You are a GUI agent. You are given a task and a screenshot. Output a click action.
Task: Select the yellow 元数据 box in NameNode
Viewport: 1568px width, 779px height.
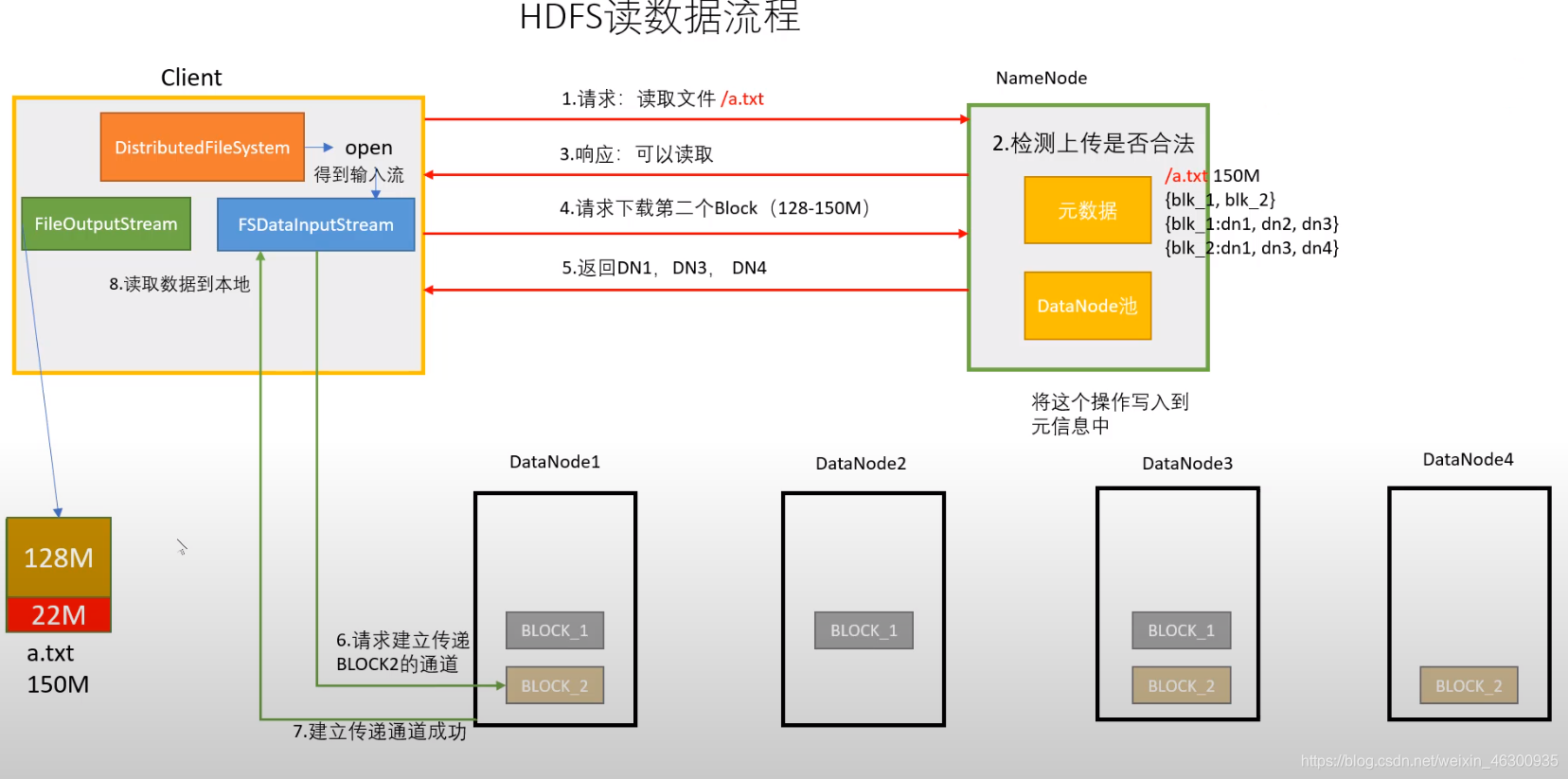point(1087,210)
